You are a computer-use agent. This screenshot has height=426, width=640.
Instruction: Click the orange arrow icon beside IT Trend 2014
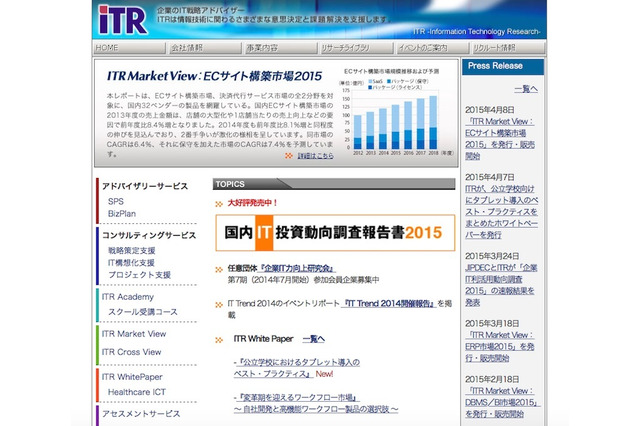219,304
